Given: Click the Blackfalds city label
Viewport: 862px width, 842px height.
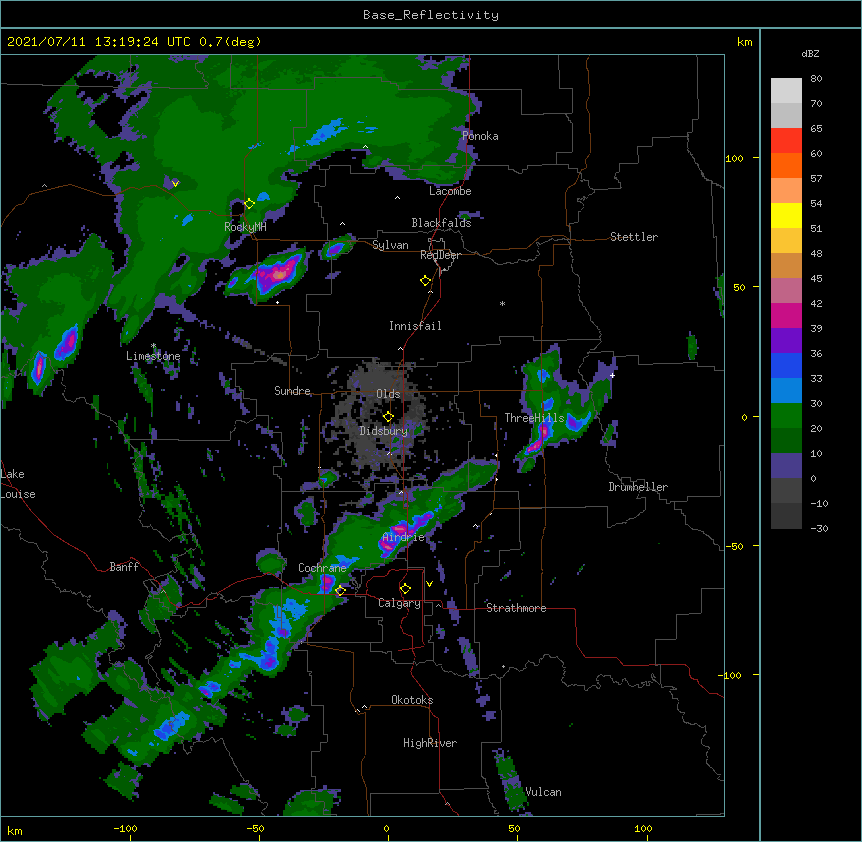Looking at the screenshot, I should click(441, 223).
